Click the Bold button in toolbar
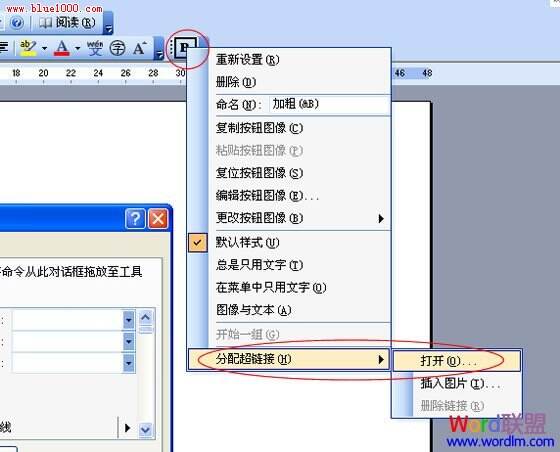Image resolution: width=560 pixels, height=452 pixels. pyautogui.click(x=185, y=47)
